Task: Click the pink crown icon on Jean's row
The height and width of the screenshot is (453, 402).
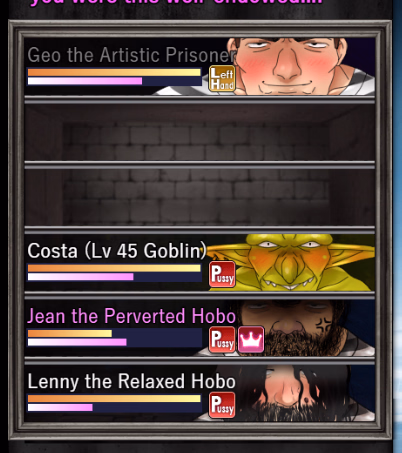Action: click(251, 340)
